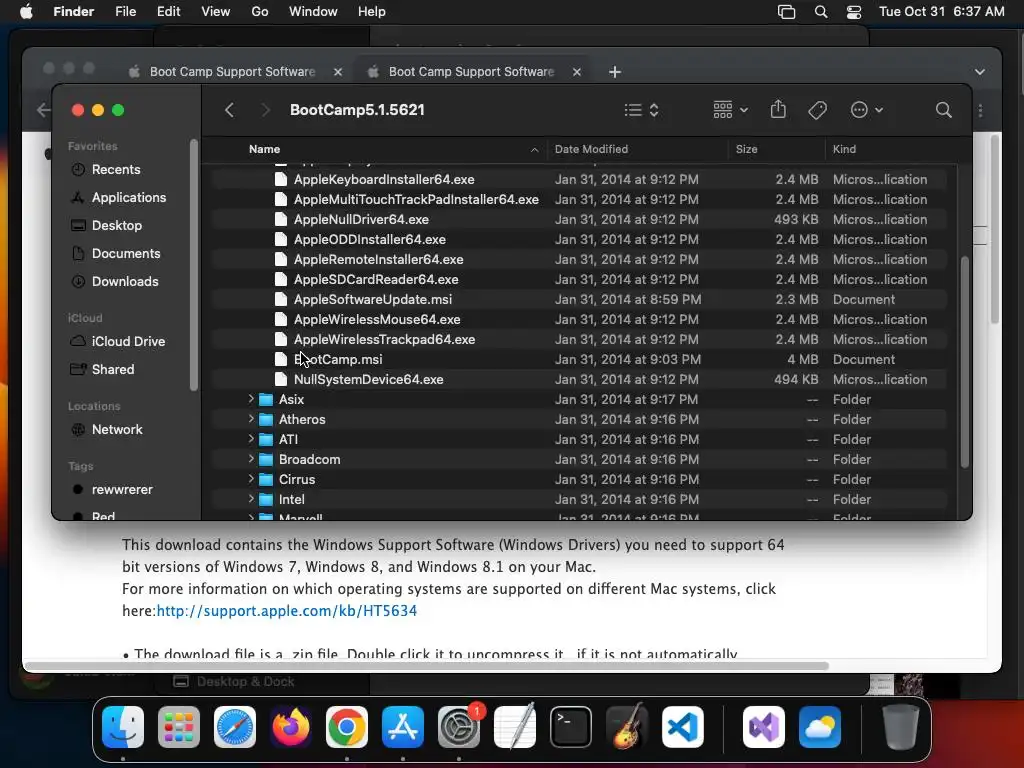Expand the Cirrus folder
This screenshot has width=1024, height=768.
click(x=251, y=479)
